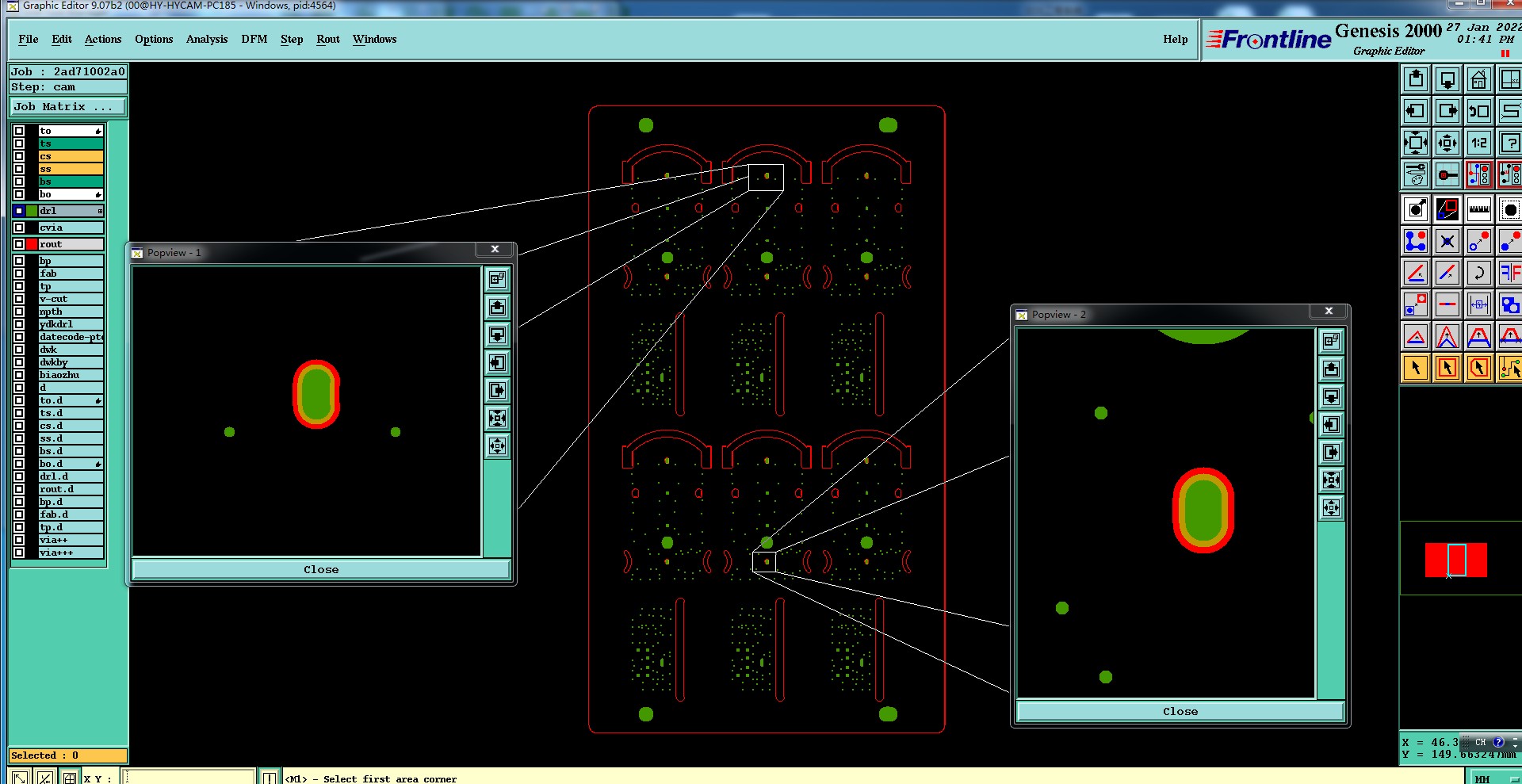Screen dimensions: 1522x784
Task: Click the X Y coordinate input field
Action: click(188, 778)
